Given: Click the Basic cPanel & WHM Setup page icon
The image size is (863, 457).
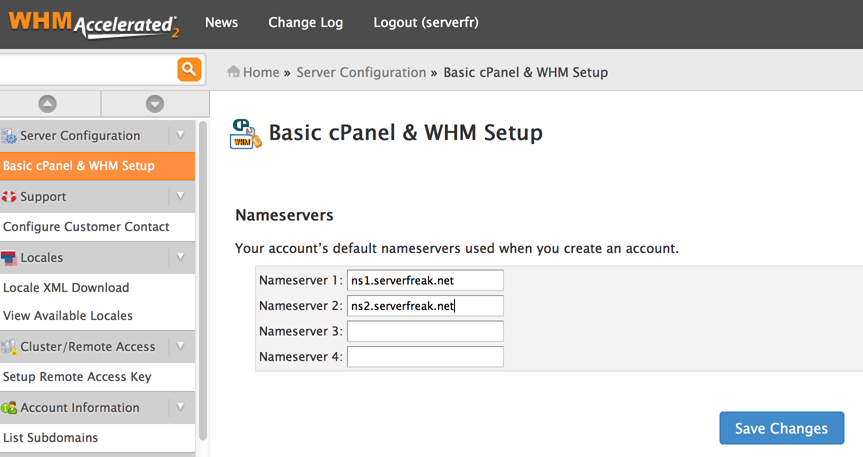Looking at the screenshot, I should pyautogui.click(x=245, y=134).
